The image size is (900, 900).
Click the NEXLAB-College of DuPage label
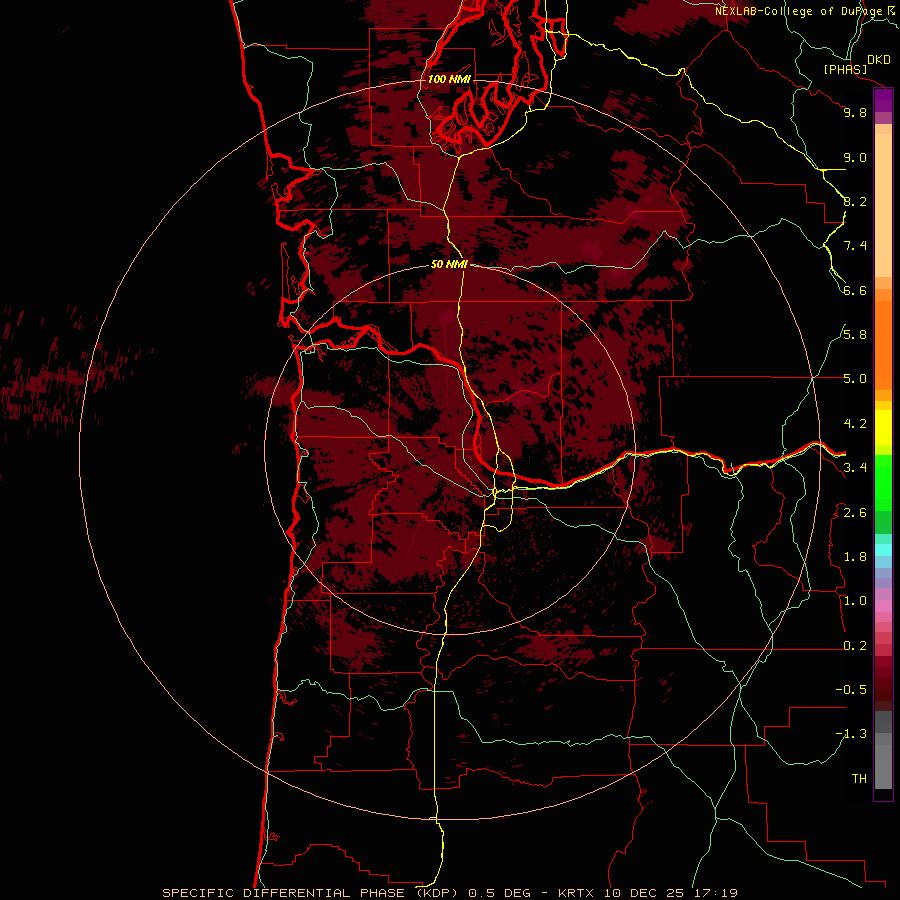pos(799,11)
